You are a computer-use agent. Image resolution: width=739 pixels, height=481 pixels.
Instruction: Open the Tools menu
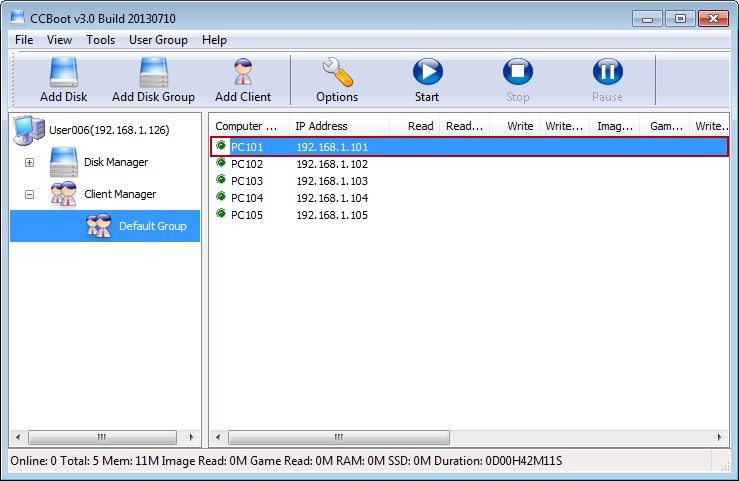click(100, 40)
